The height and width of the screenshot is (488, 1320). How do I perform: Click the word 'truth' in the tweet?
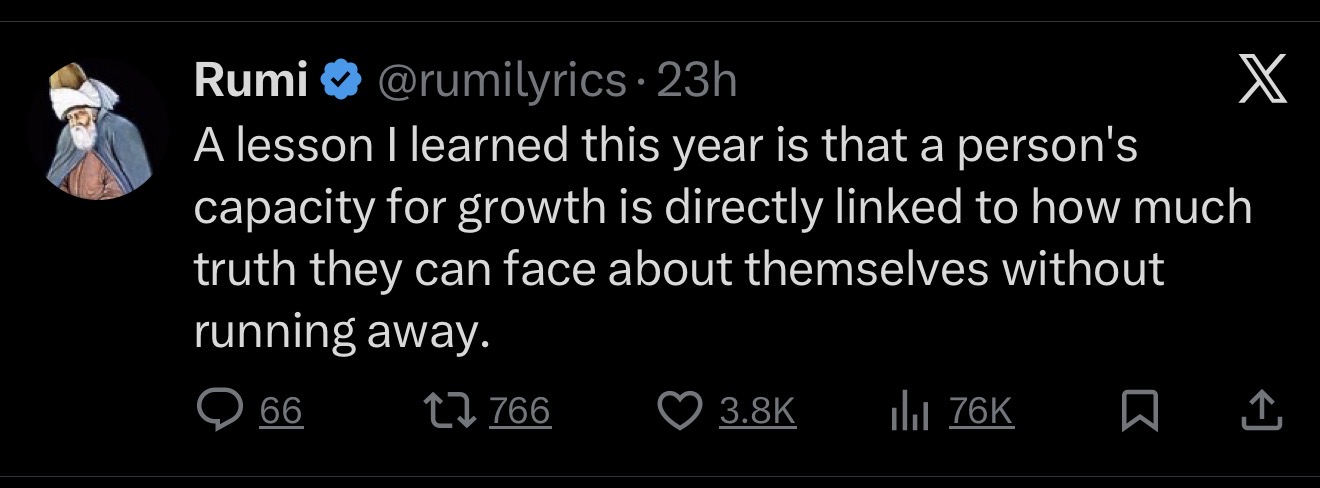pyautogui.click(x=240, y=270)
